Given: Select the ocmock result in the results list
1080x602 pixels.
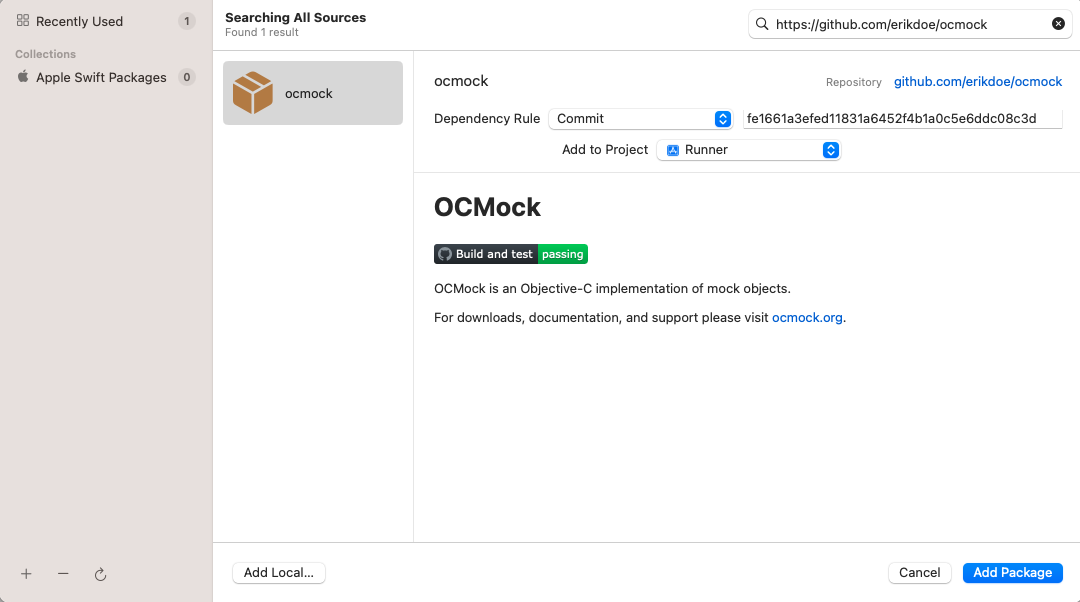Looking at the screenshot, I should click(x=313, y=92).
